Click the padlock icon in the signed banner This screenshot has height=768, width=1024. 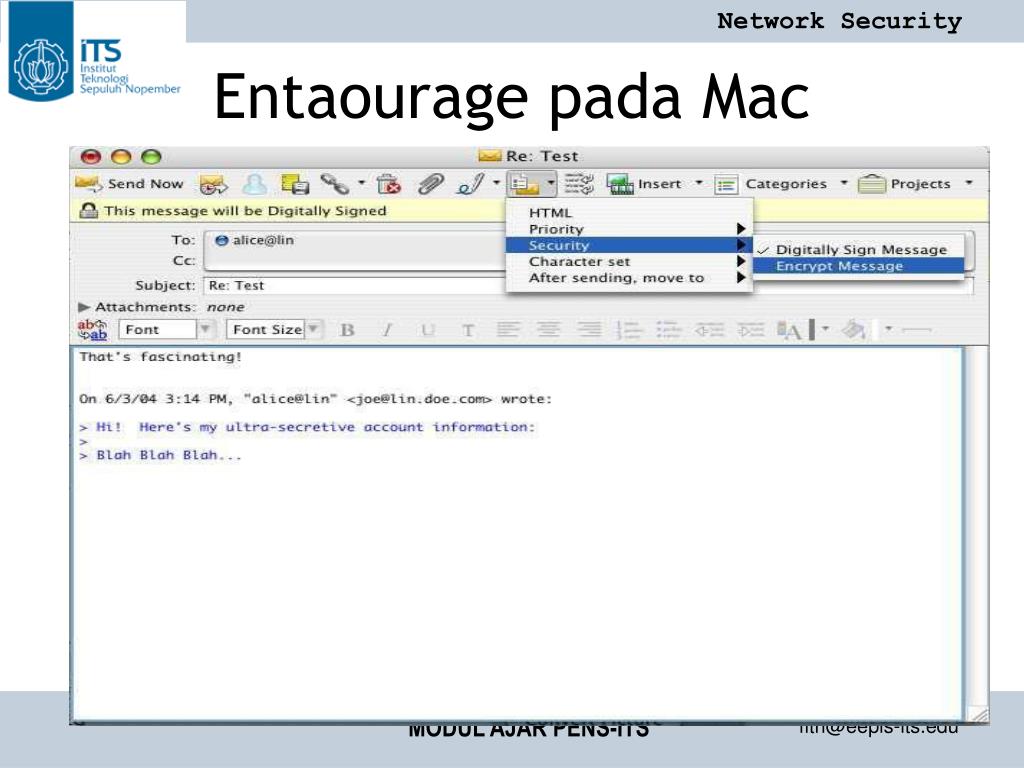[88, 210]
